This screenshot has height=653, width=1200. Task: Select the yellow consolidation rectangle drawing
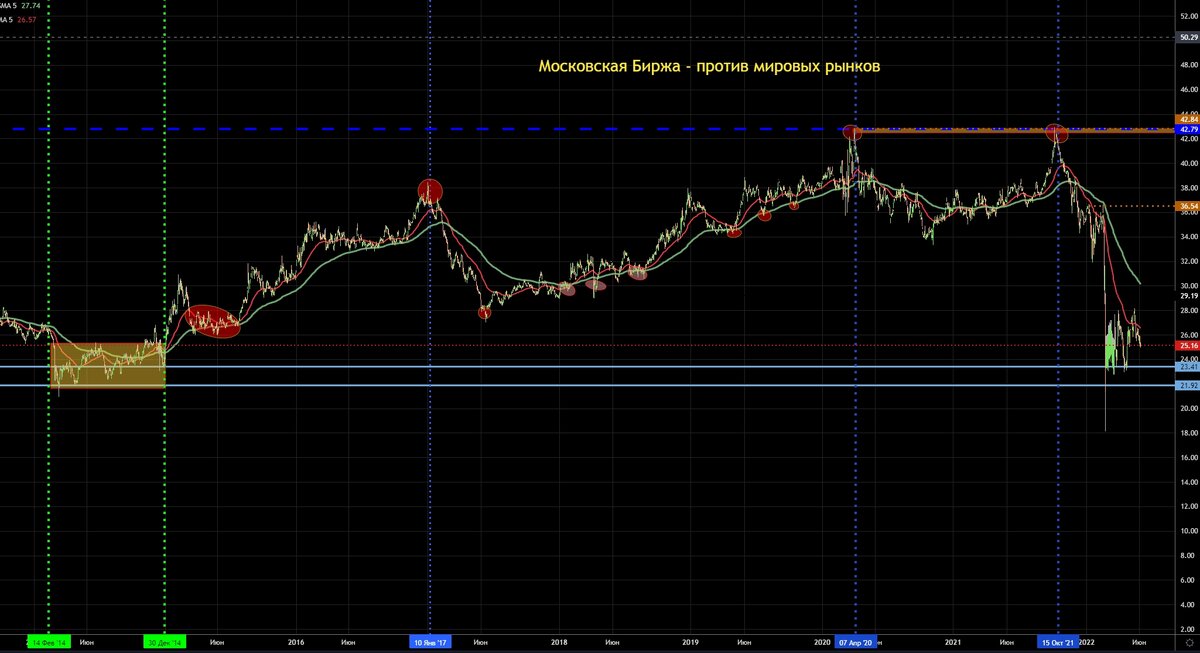point(107,365)
